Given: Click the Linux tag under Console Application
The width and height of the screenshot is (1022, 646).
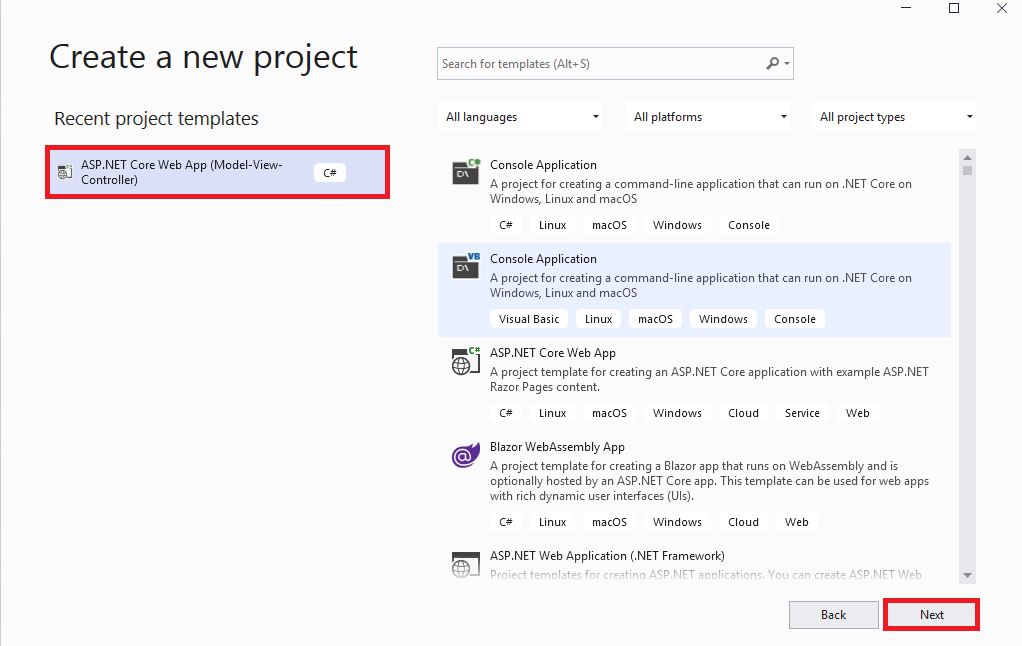Looking at the screenshot, I should pyautogui.click(x=552, y=224).
